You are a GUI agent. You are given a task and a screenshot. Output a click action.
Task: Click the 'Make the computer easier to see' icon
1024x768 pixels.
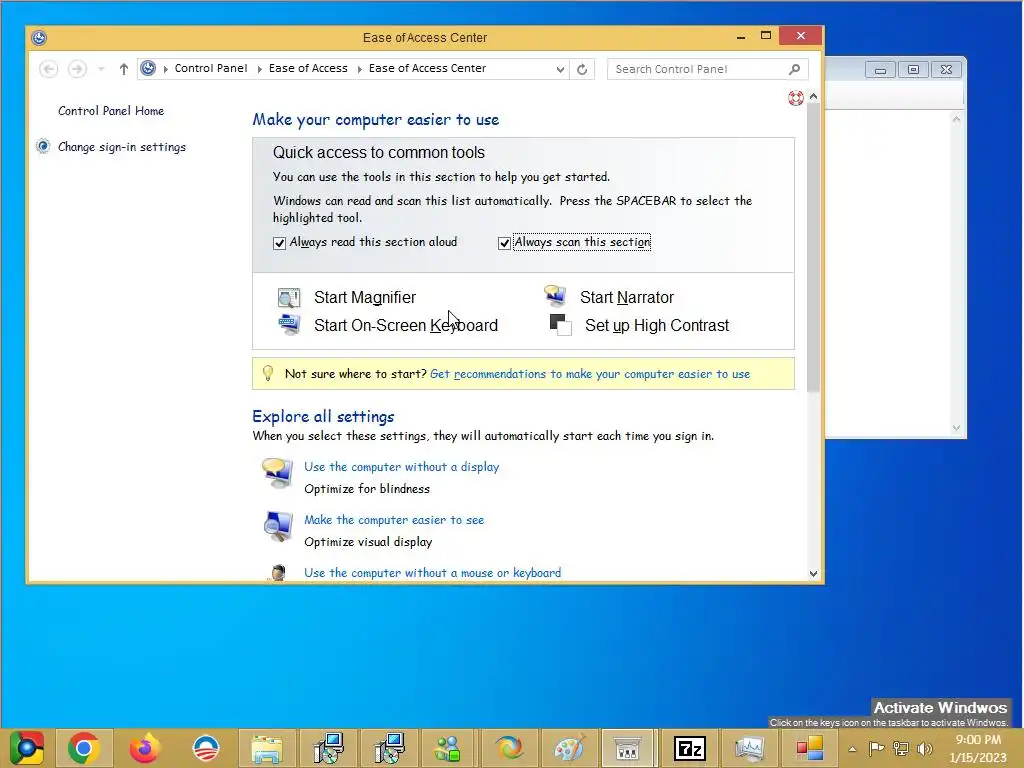(278, 526)
